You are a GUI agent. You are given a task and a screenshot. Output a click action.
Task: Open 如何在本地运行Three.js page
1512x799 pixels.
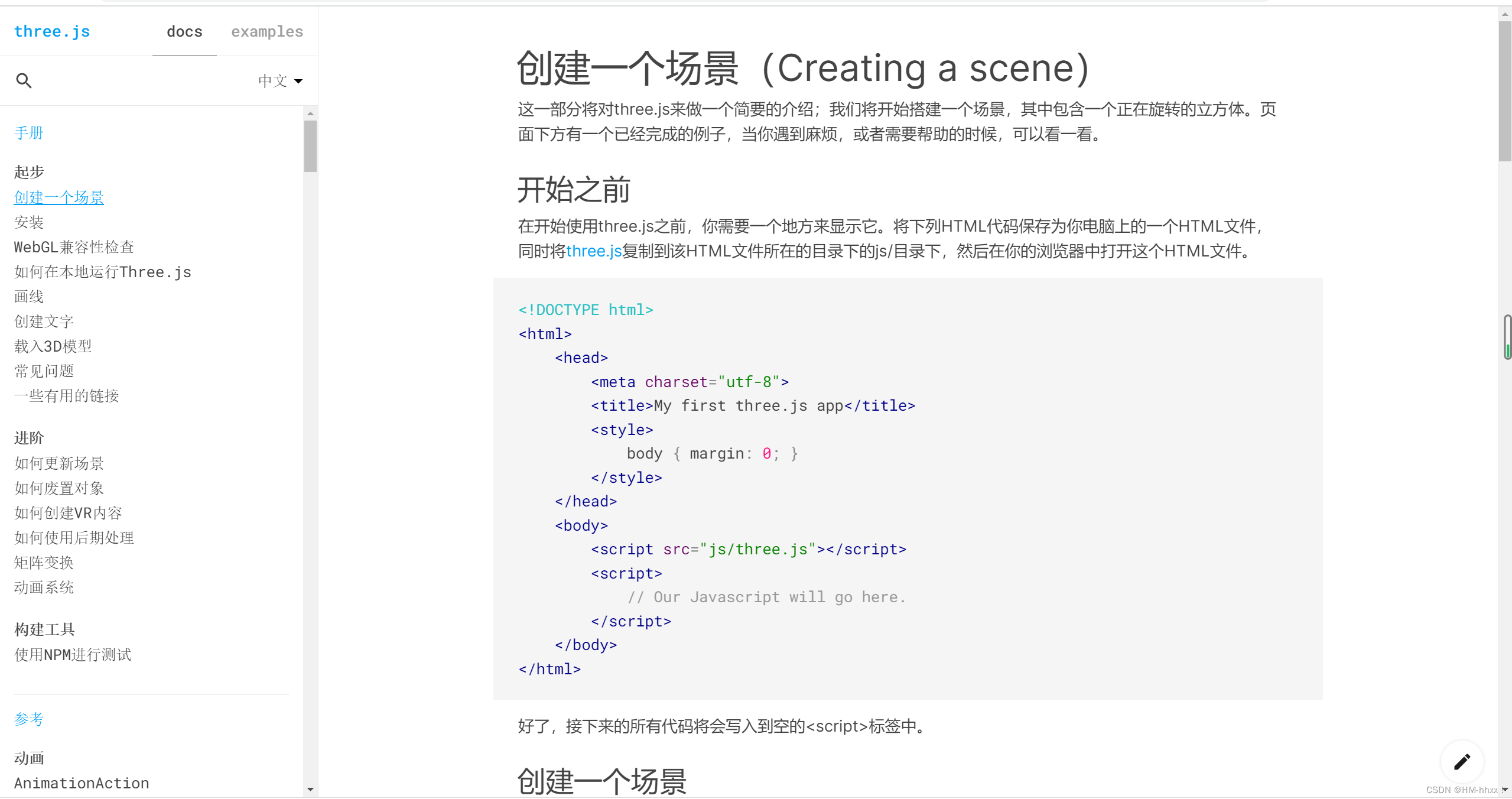(x=102, y=272)
